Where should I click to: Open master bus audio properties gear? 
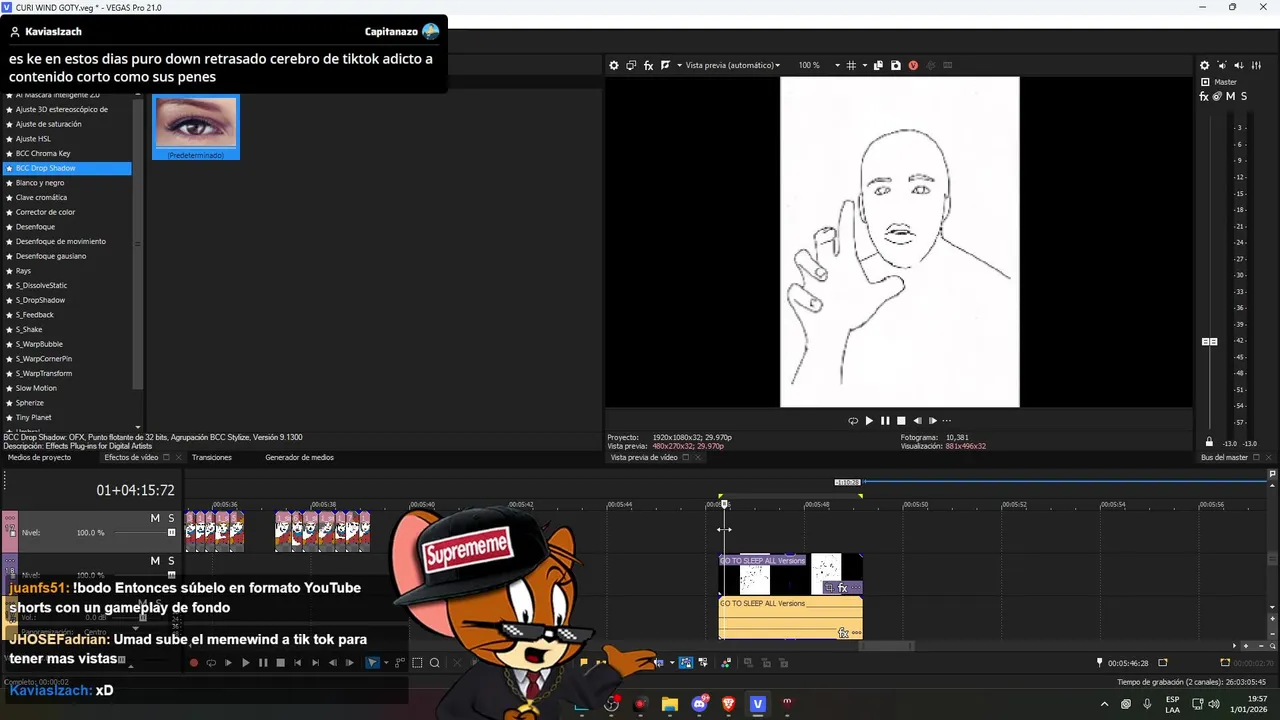click(x=1204, y=65)
